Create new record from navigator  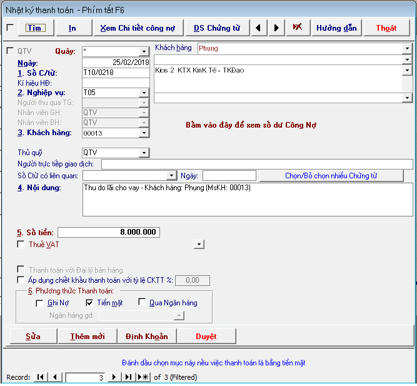click(x=143, y=377)
